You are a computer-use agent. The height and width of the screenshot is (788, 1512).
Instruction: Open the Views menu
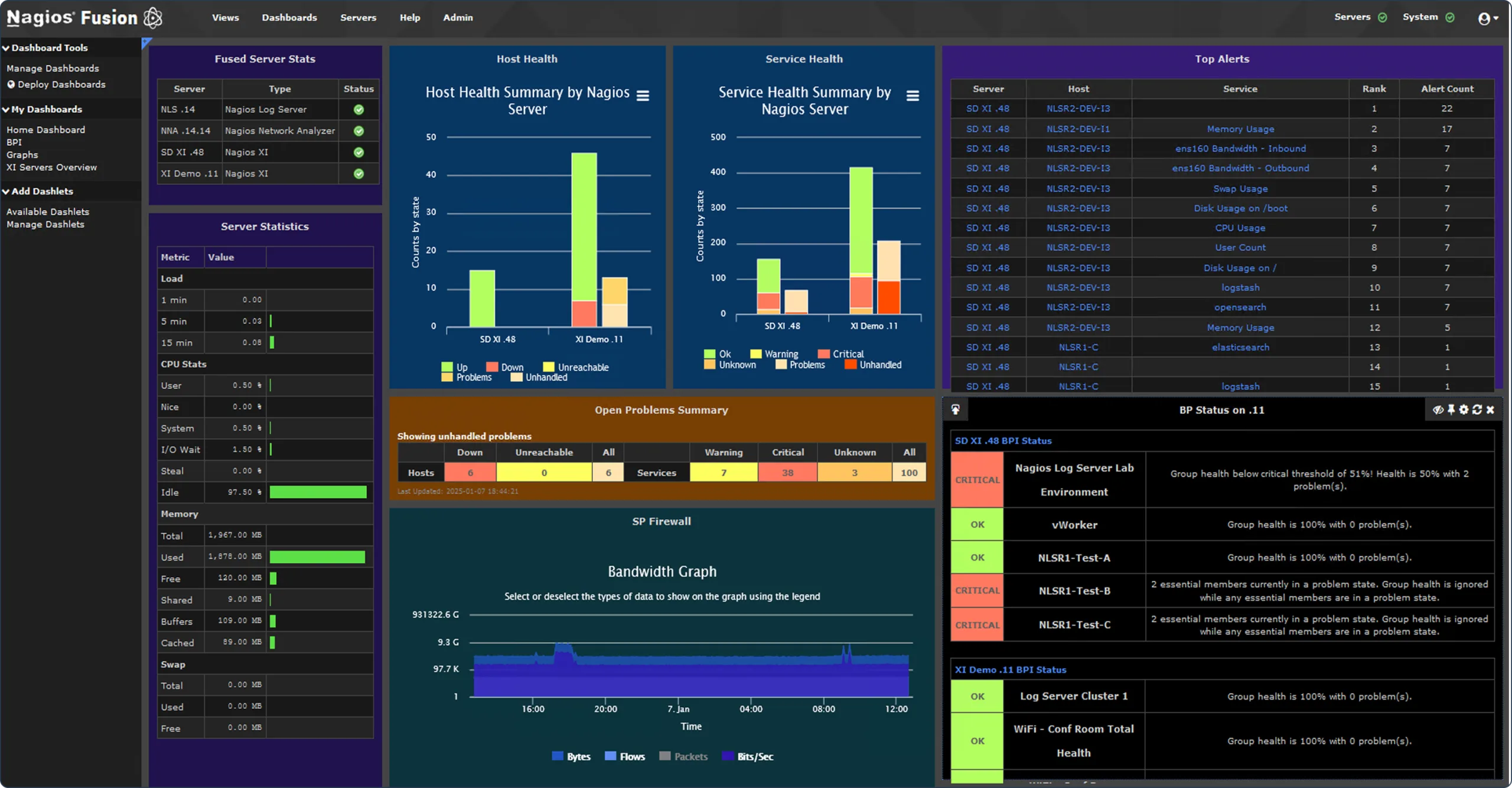coord(226,18)
